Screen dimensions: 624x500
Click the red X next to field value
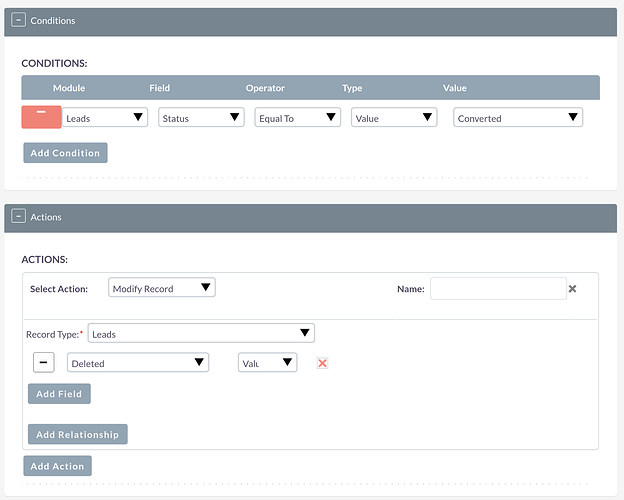coord(322,363)
